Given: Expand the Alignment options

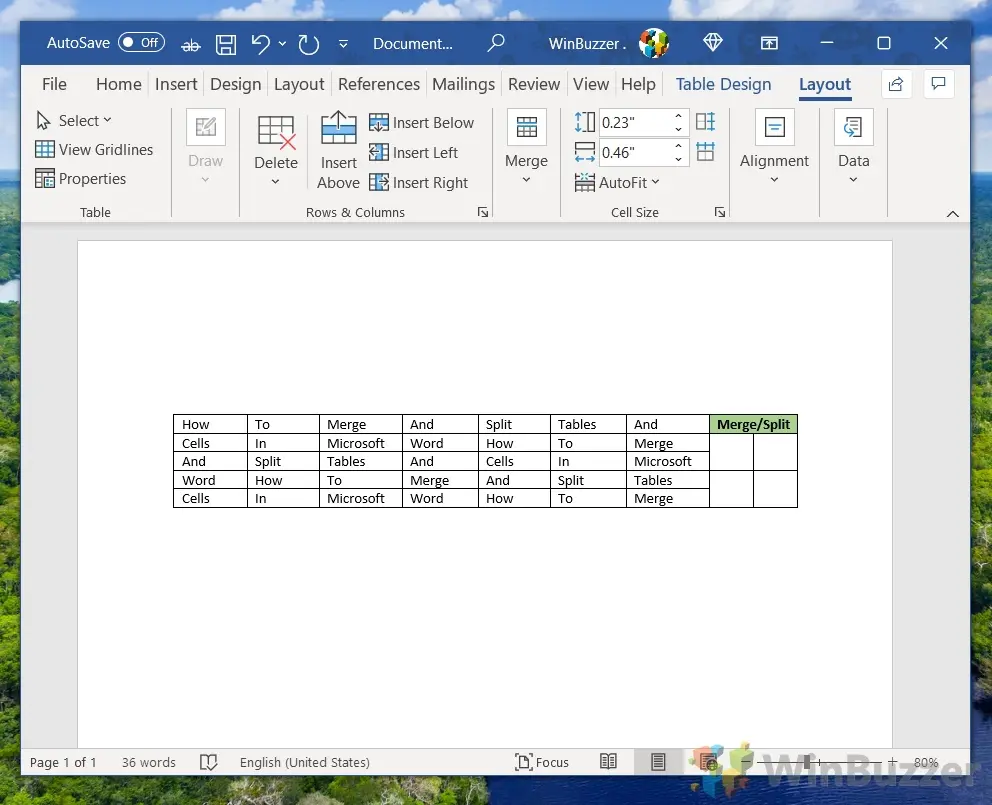Looking at the screenshot, I should [774, 180].
